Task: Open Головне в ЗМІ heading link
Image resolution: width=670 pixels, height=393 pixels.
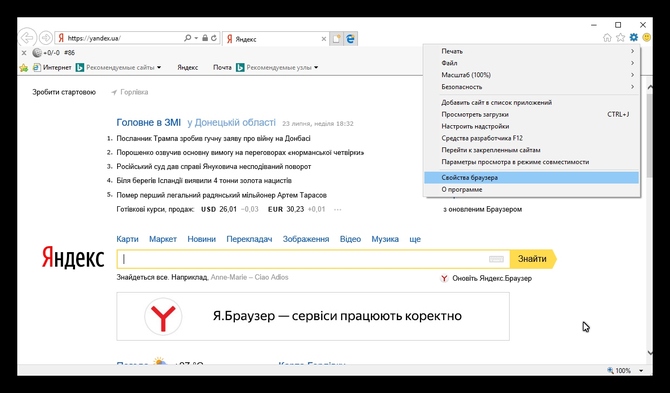Action: 149,123
